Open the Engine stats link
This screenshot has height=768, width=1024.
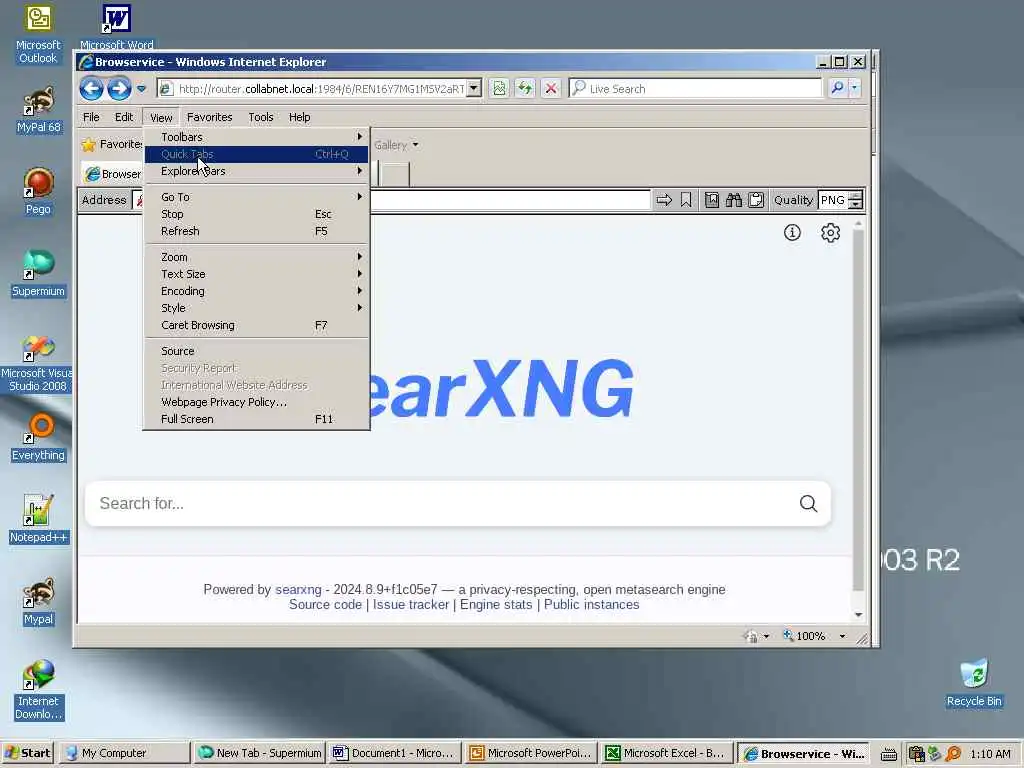(x=496, y=605)
